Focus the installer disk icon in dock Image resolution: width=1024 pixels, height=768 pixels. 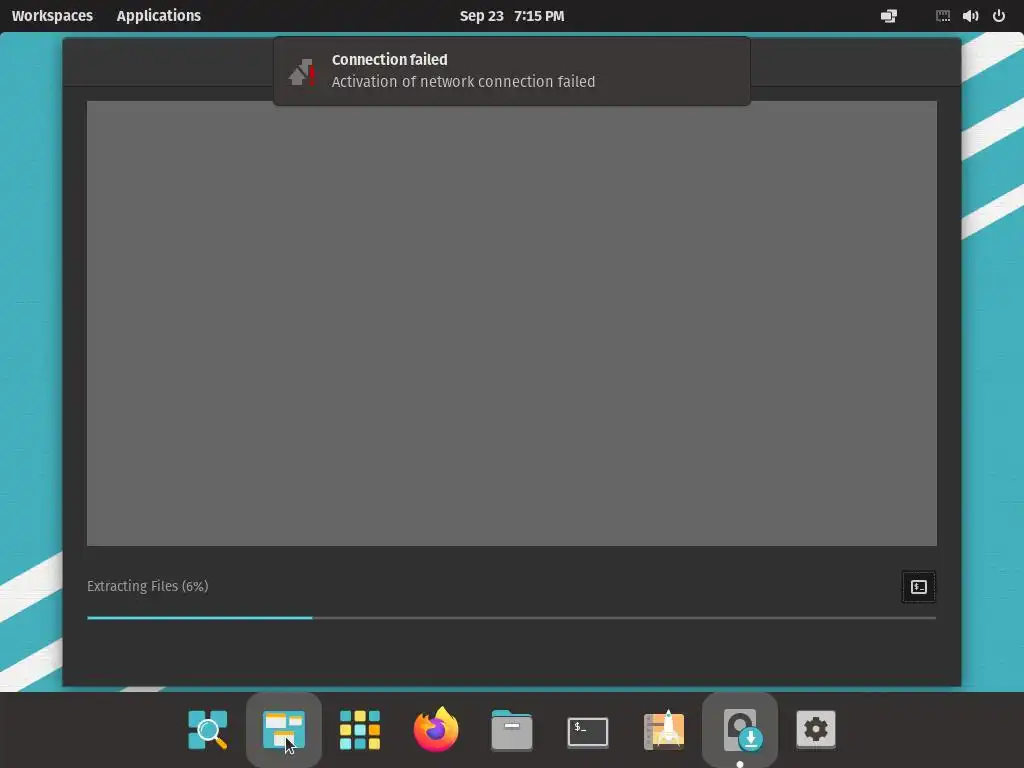(x=740, y=729)
